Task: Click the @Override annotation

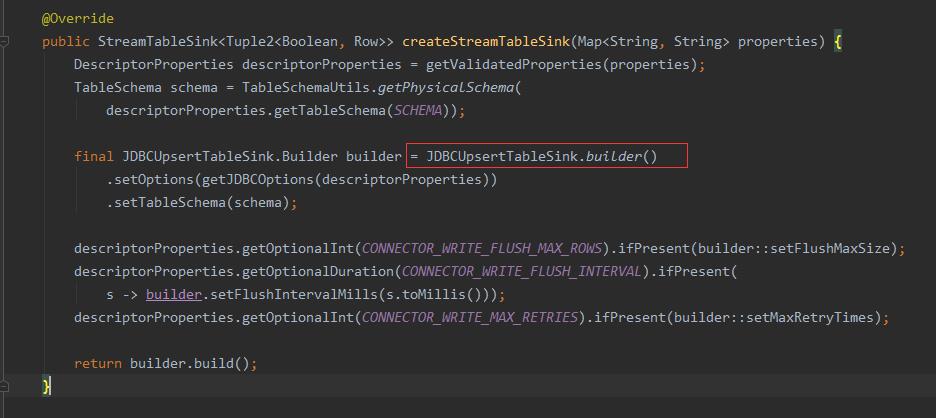Action: click(78, 19)
